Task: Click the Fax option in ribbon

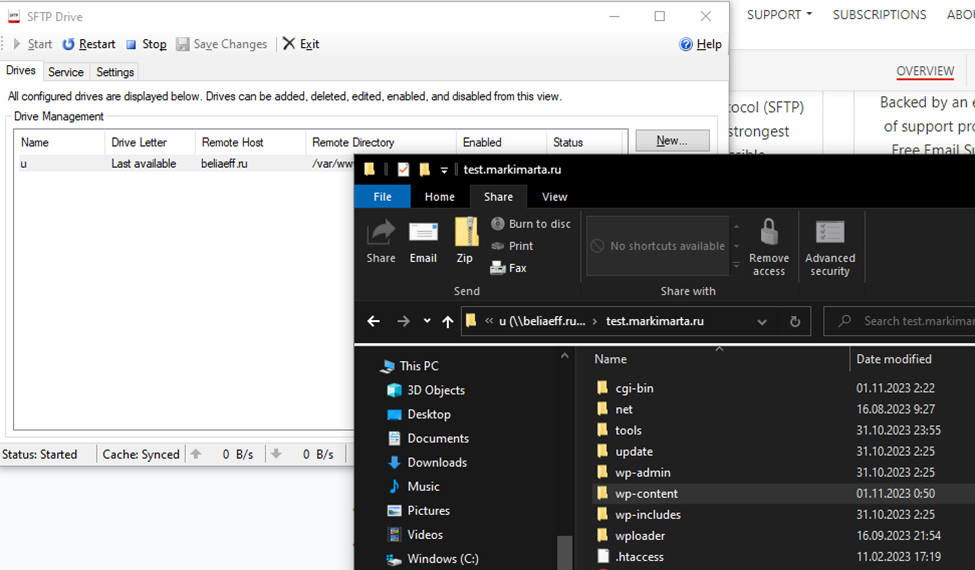Action: 509,268
